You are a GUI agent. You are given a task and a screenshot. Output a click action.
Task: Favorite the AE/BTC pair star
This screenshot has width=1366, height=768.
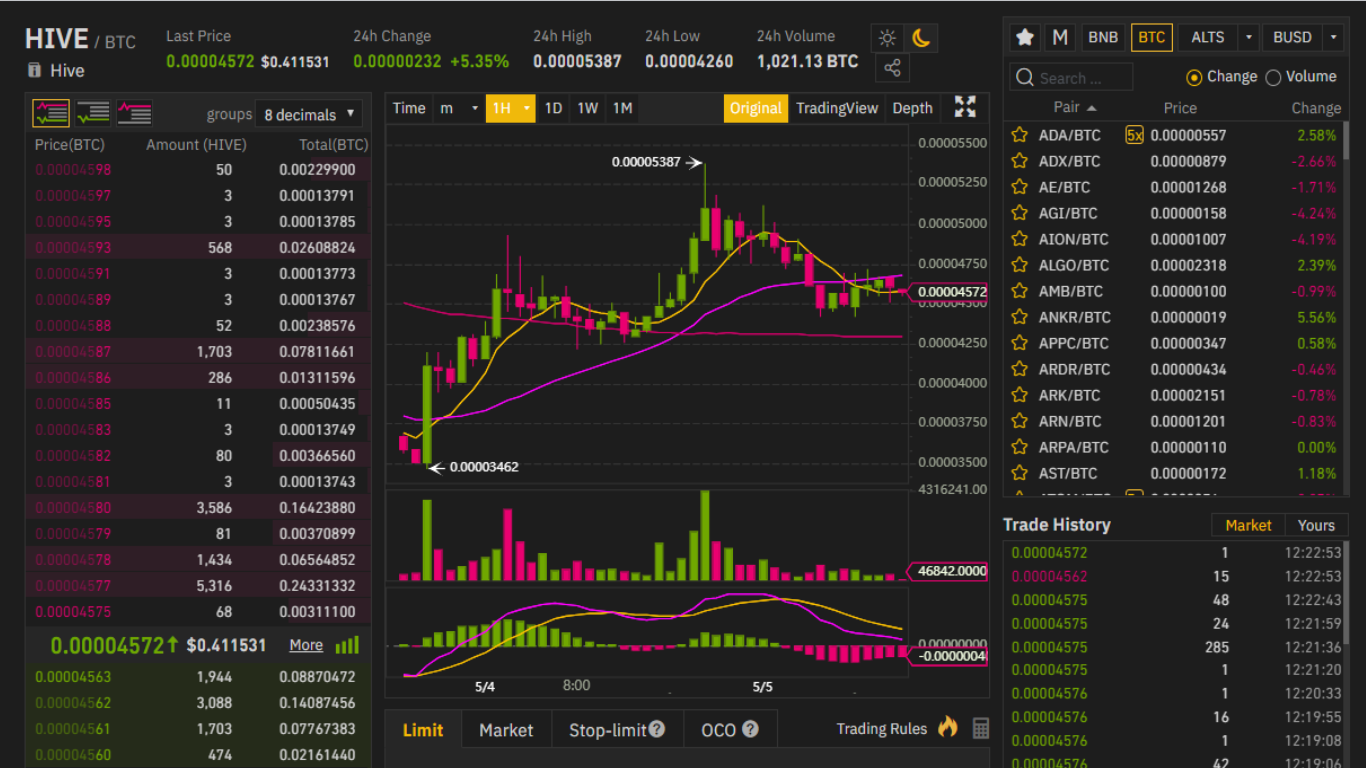click(1019, 187)
